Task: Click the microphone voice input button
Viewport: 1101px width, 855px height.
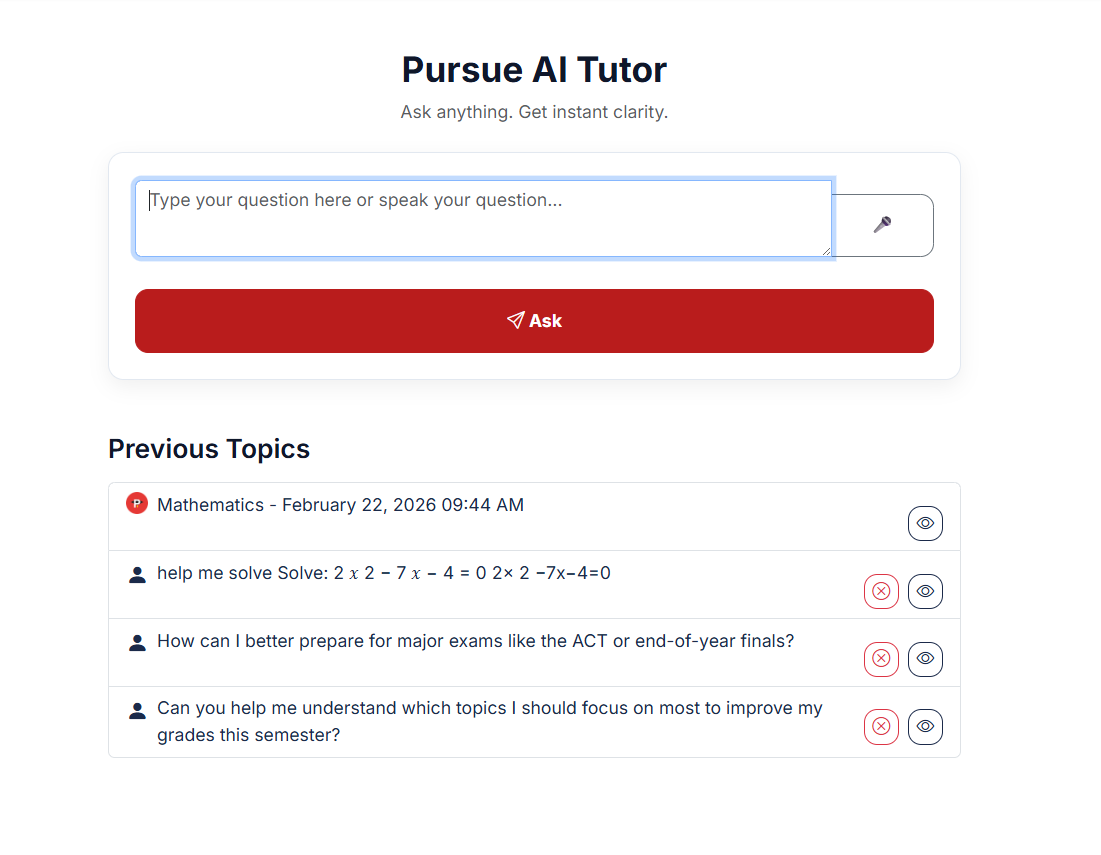Action: point(882,225)
